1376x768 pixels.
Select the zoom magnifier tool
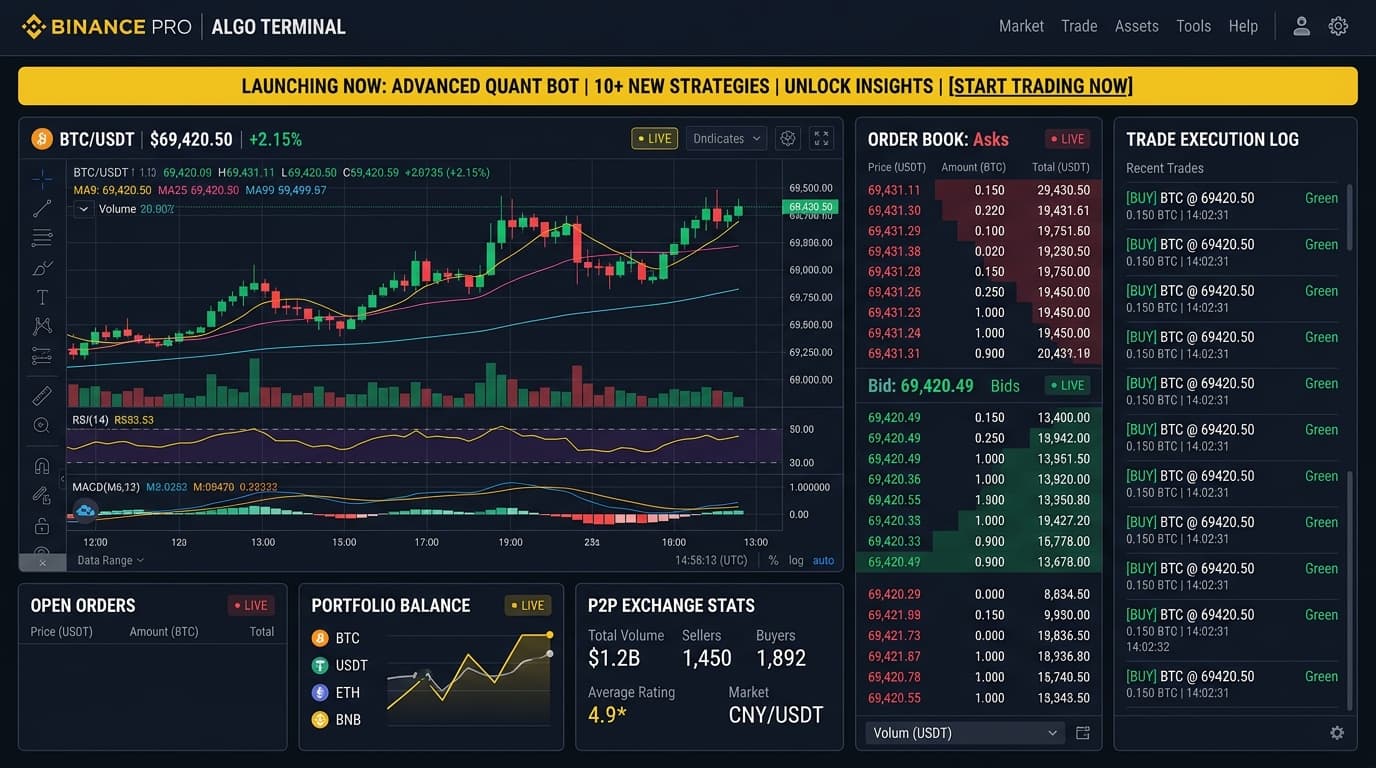[x=42, y=426]
